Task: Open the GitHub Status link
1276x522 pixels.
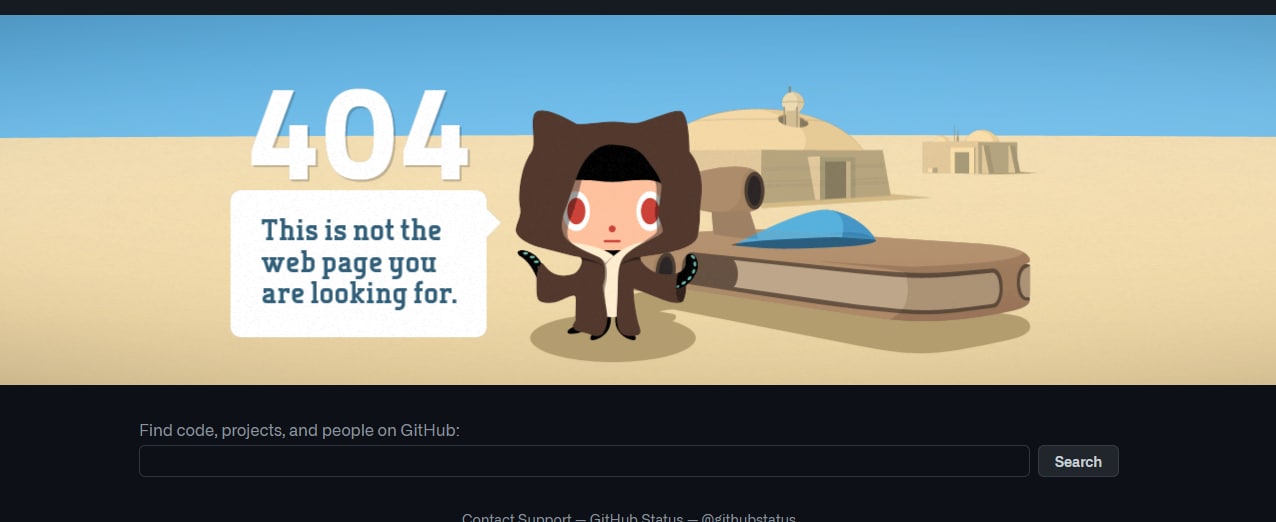Action: click(x=636, y=517)
